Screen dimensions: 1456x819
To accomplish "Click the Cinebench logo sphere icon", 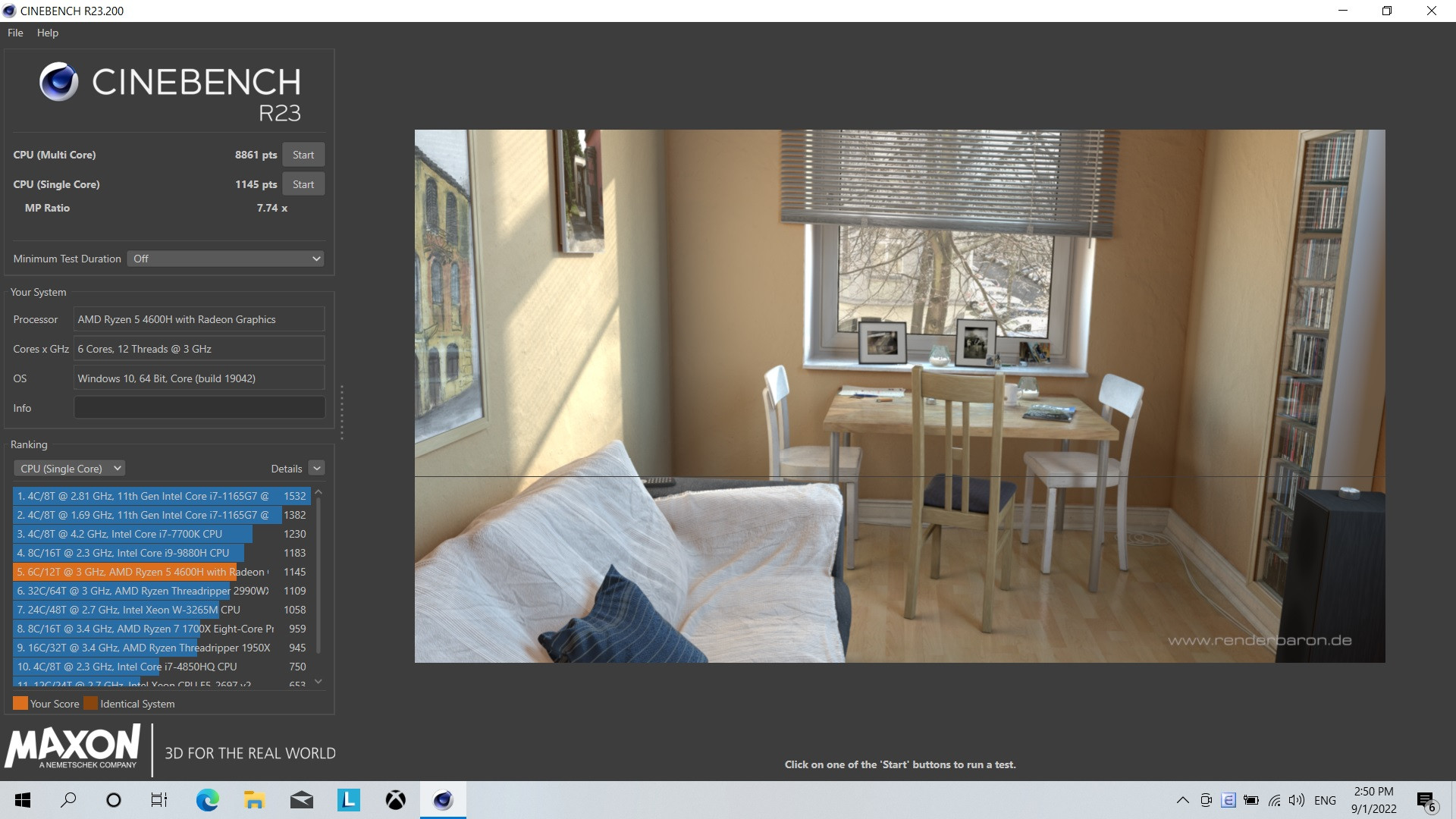I will (x=58, y=82).
